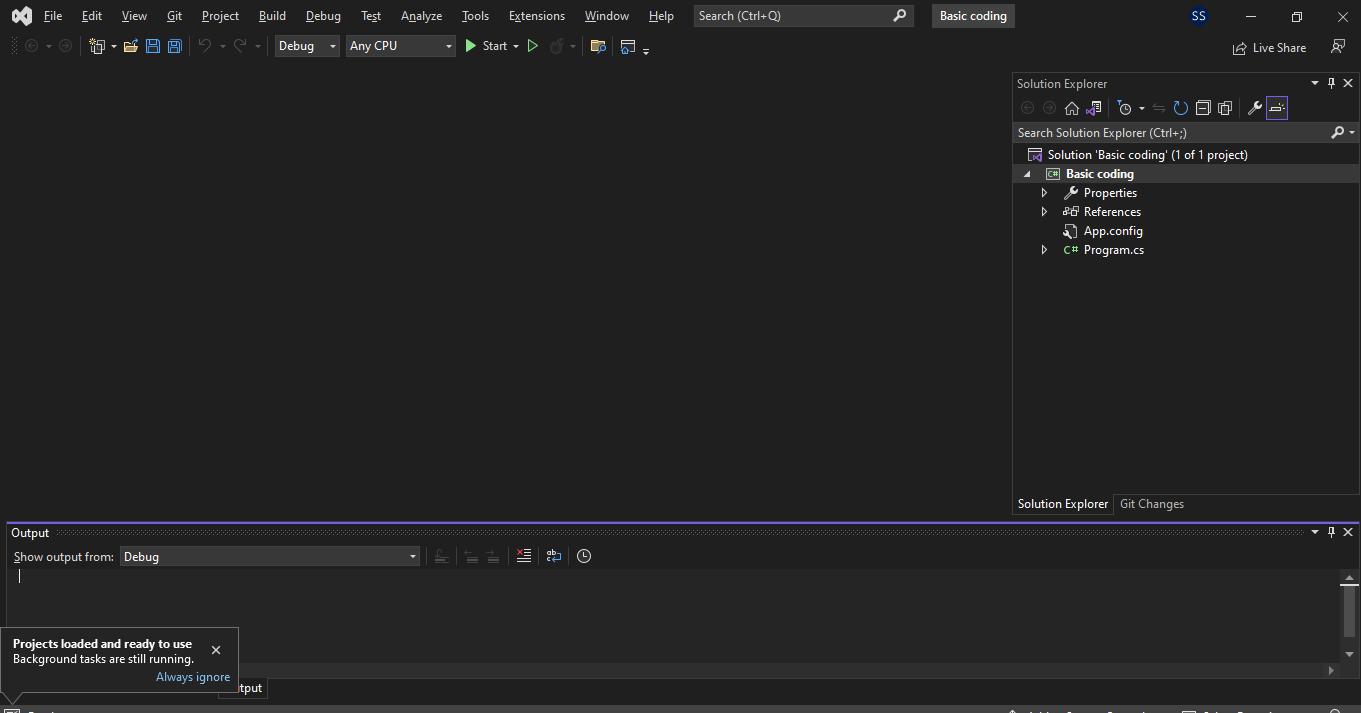The width and height of the screenshot is (1361, 713).
Task: Click the Live Share button
Action: click(1269, 47)
